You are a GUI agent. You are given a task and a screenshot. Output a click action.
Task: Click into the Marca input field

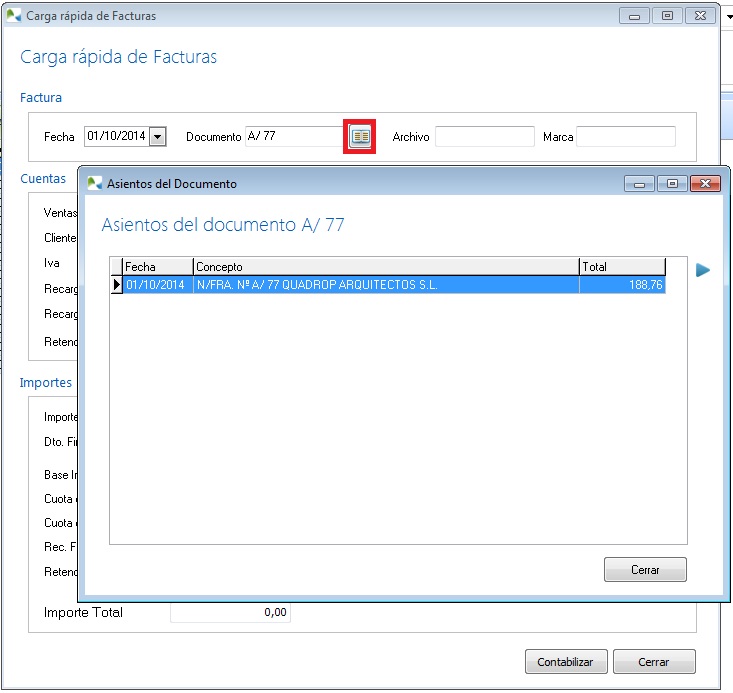(625, 137)
